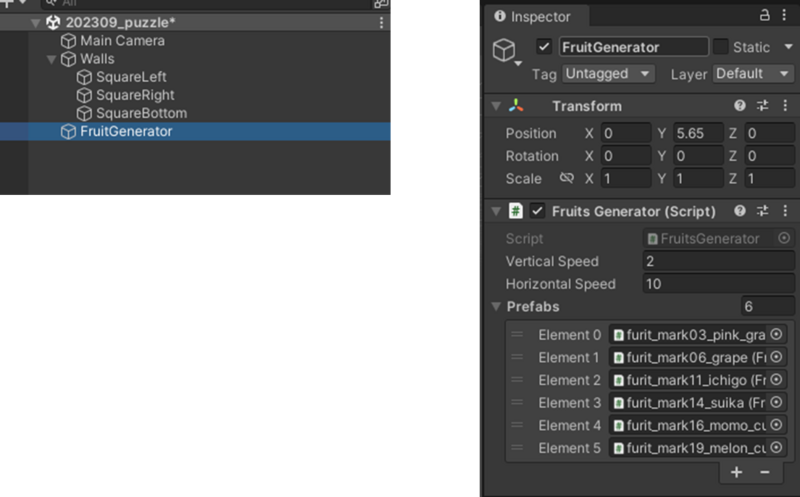Open Transform component help reference
800x497 pixels.
(x=740, y=106)
